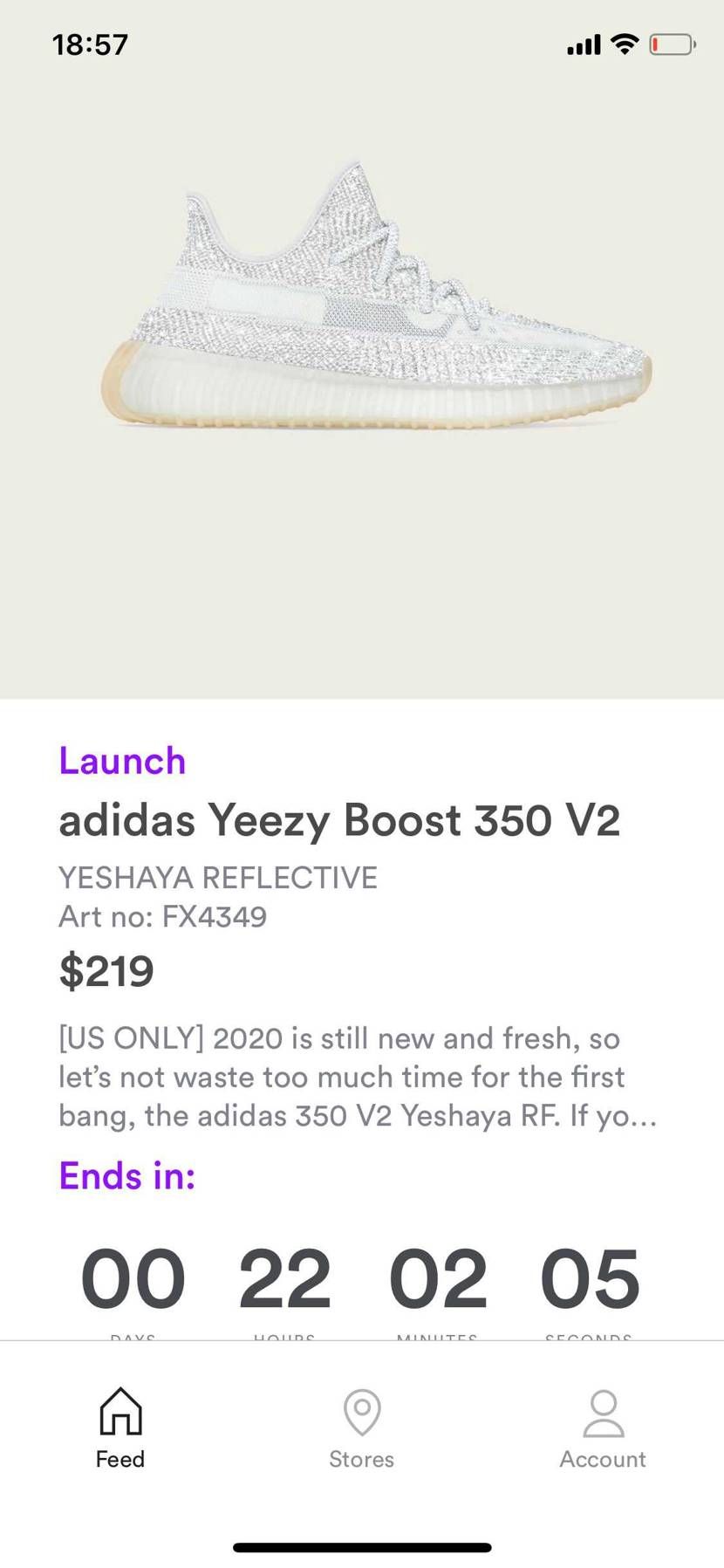
Task: Tap the Wi-Fi status icon
Action: tap(625, 44)
